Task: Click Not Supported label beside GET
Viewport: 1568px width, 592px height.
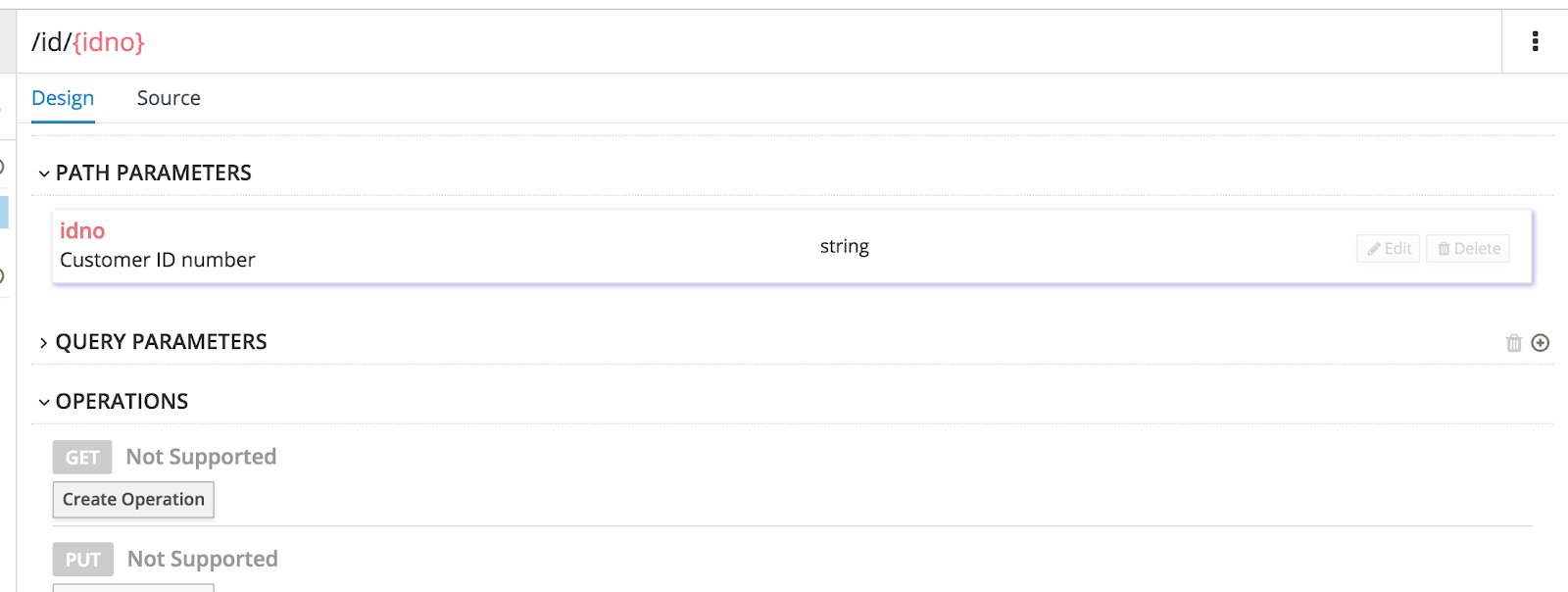Action: [202, 457]
